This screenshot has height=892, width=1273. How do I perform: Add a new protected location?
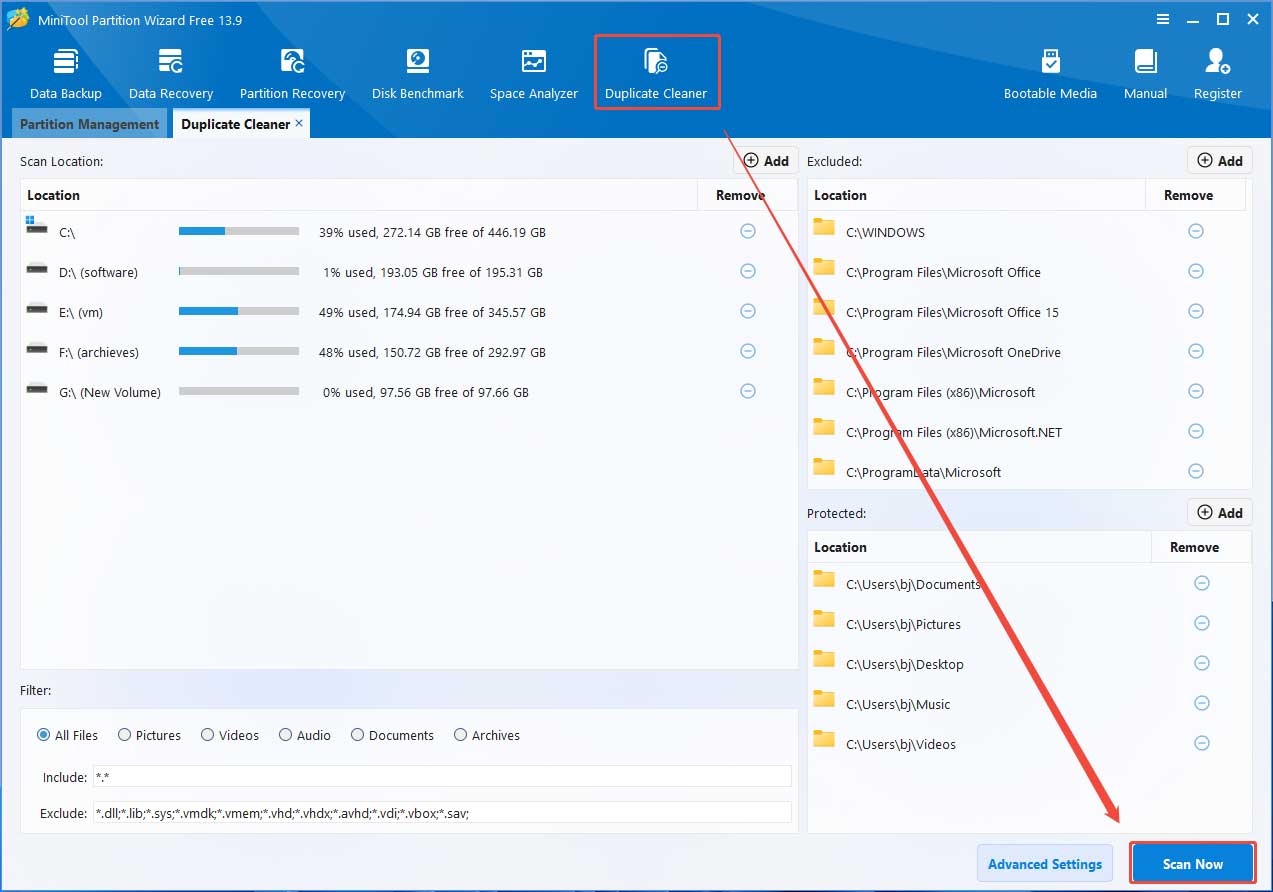(1220, 512)
